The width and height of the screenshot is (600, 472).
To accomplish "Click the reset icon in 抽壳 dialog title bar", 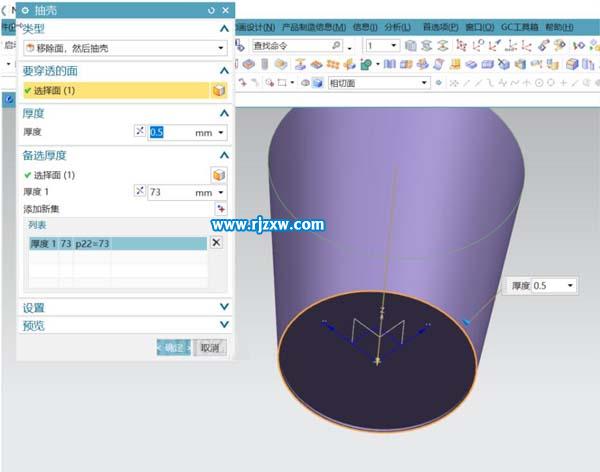I will [211, 9].
